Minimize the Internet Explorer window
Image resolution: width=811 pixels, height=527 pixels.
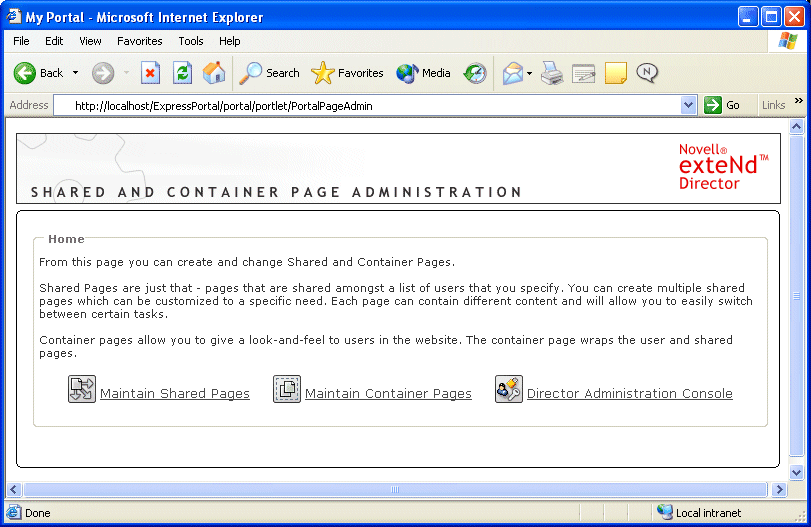[x=747, y=17]
